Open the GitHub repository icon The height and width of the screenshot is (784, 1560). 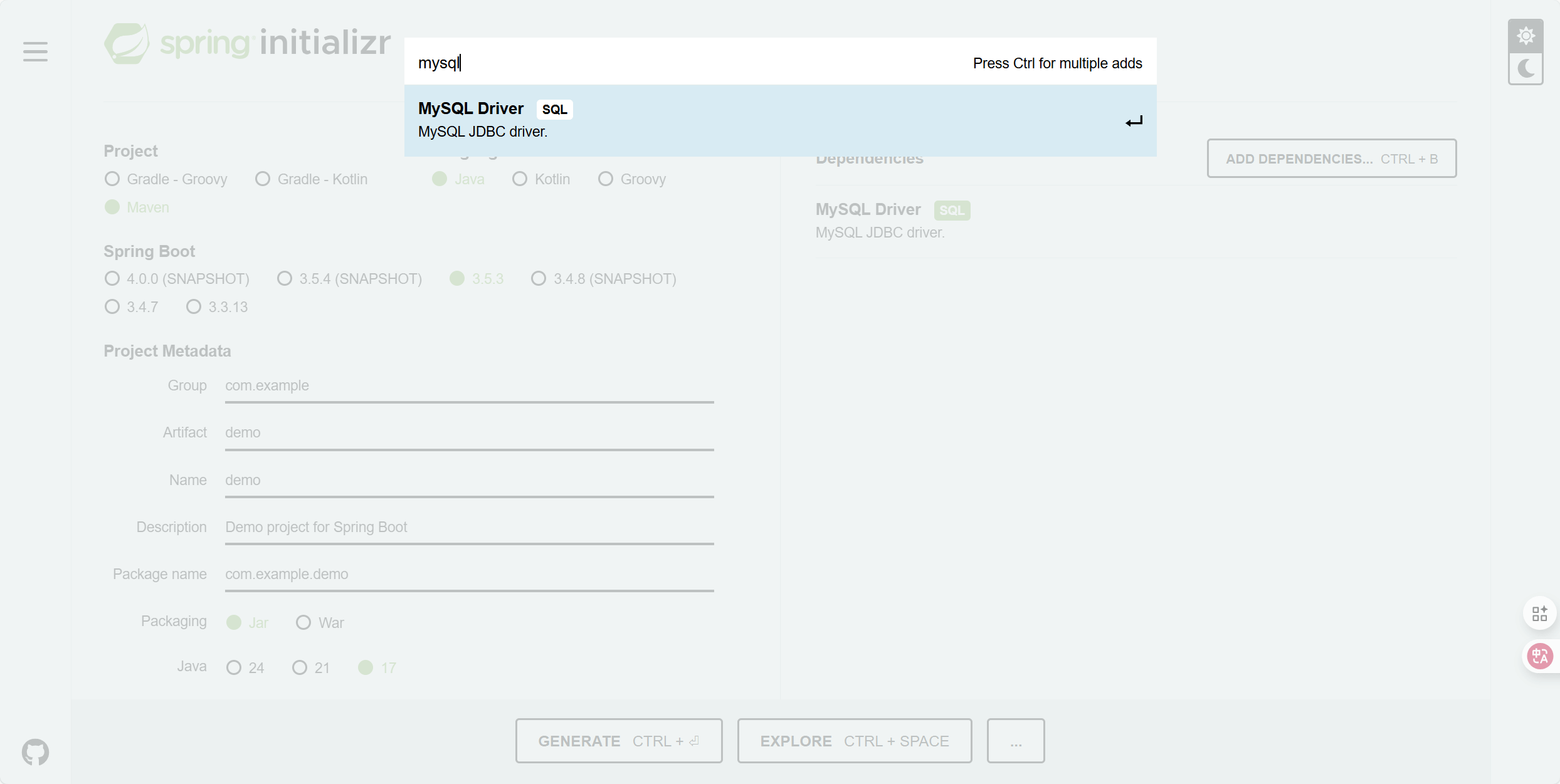coord(35,751)
